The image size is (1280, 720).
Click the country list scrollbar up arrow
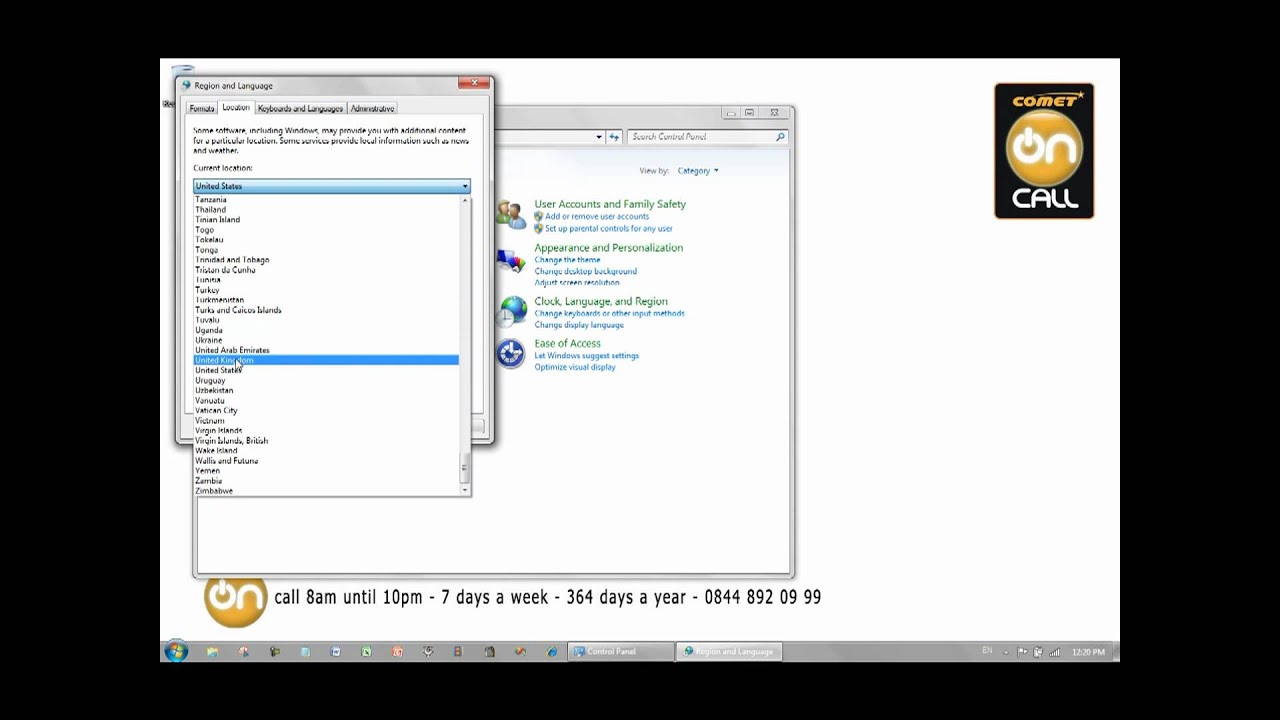(x=465, y=201)
